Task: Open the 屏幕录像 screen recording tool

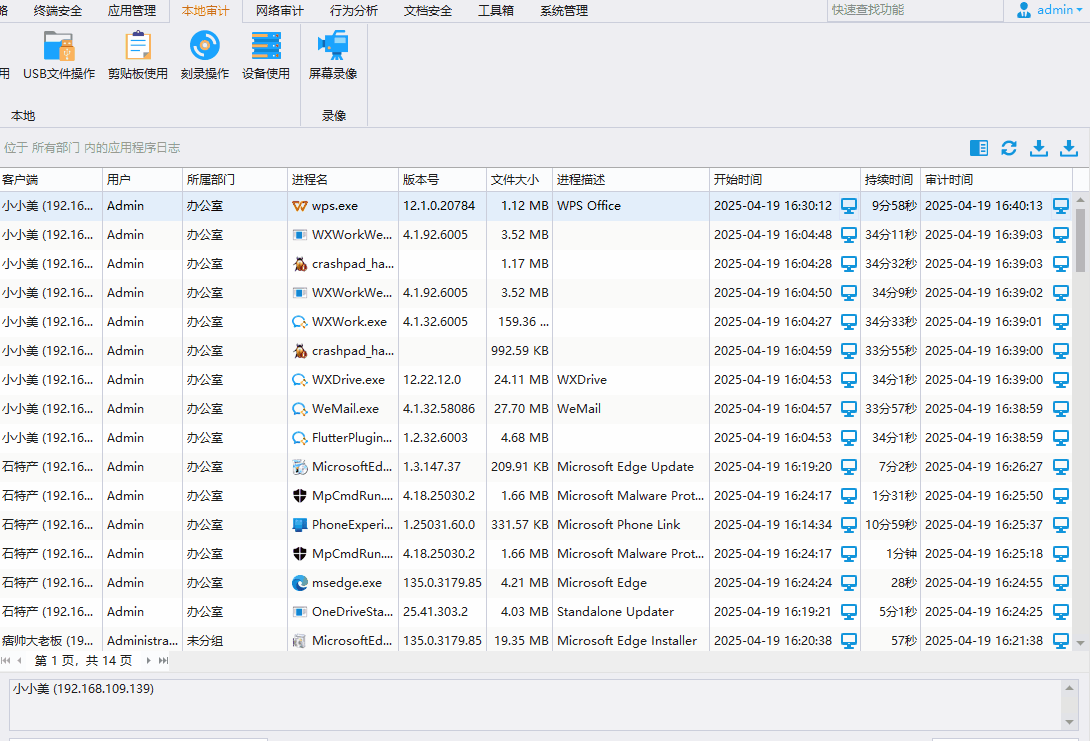Action: [333, 56]
